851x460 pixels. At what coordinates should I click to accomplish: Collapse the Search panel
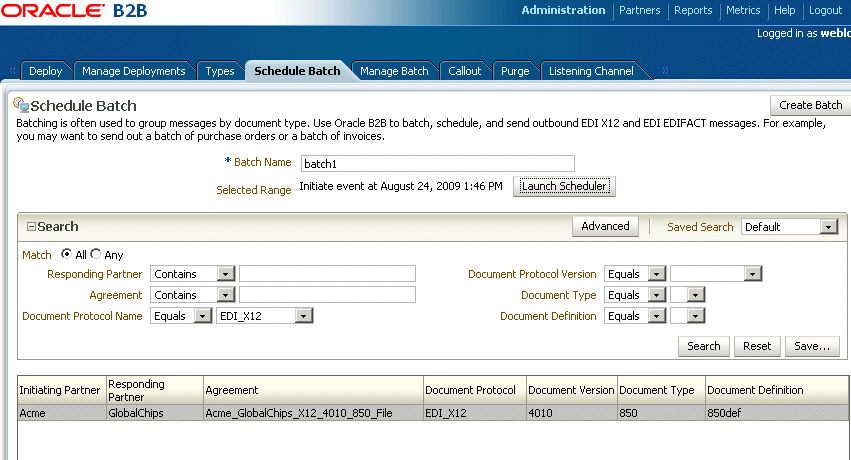pyautogui.click(x=31, y=227)
